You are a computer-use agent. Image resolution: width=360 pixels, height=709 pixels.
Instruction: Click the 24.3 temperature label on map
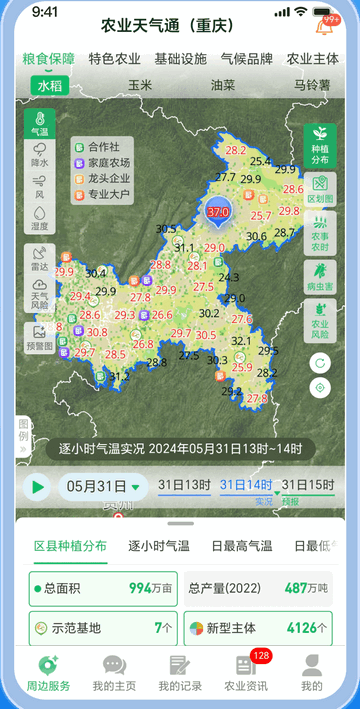229,277
